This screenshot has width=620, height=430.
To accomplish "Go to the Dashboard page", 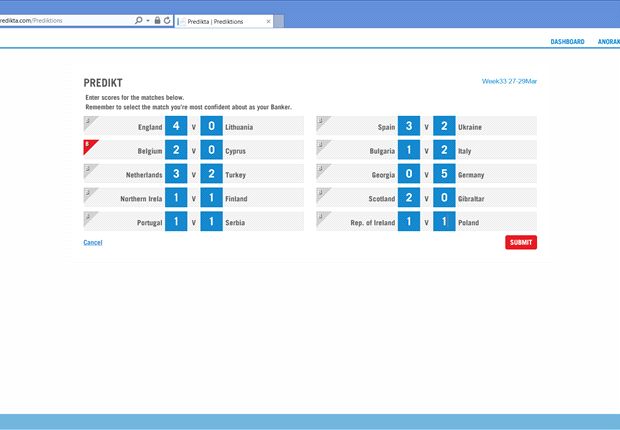I will tap(567, 42).
